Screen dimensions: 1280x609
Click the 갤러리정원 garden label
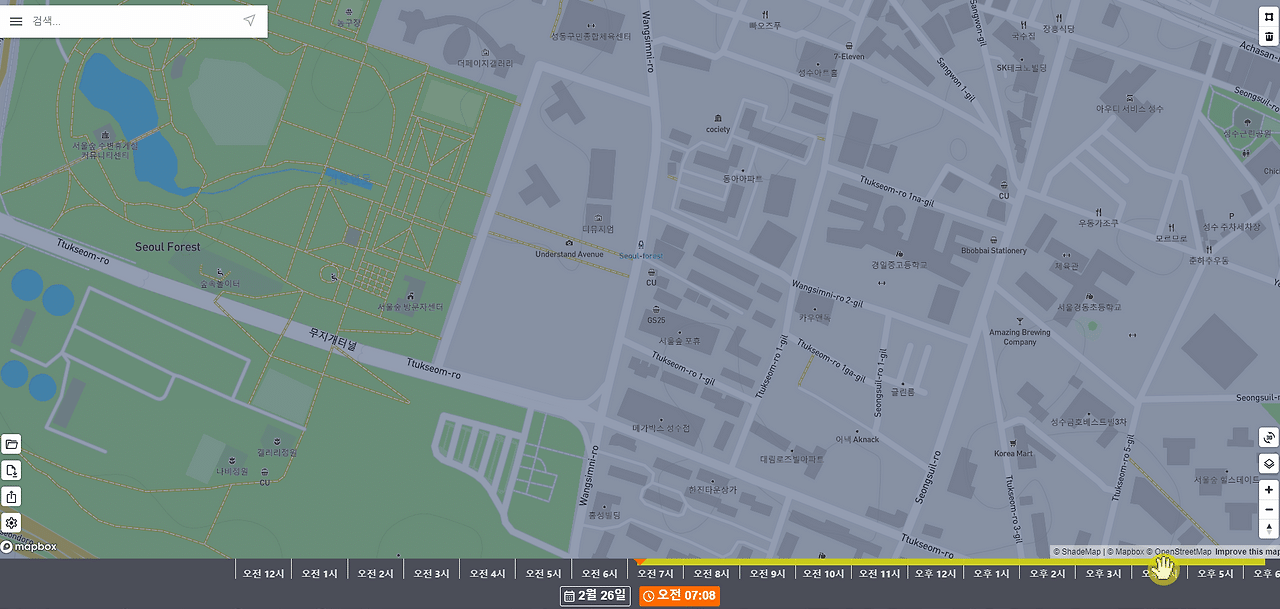pos(275,452)
